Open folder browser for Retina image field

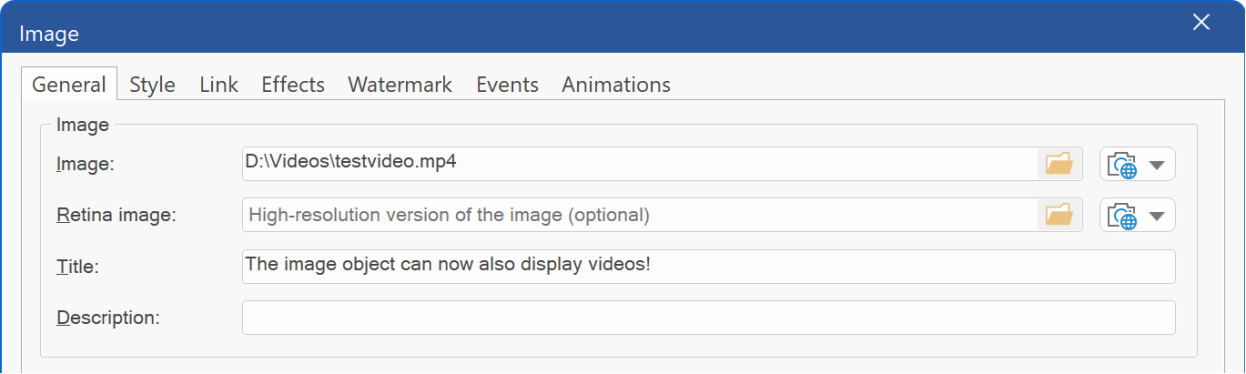(1059, 215)
